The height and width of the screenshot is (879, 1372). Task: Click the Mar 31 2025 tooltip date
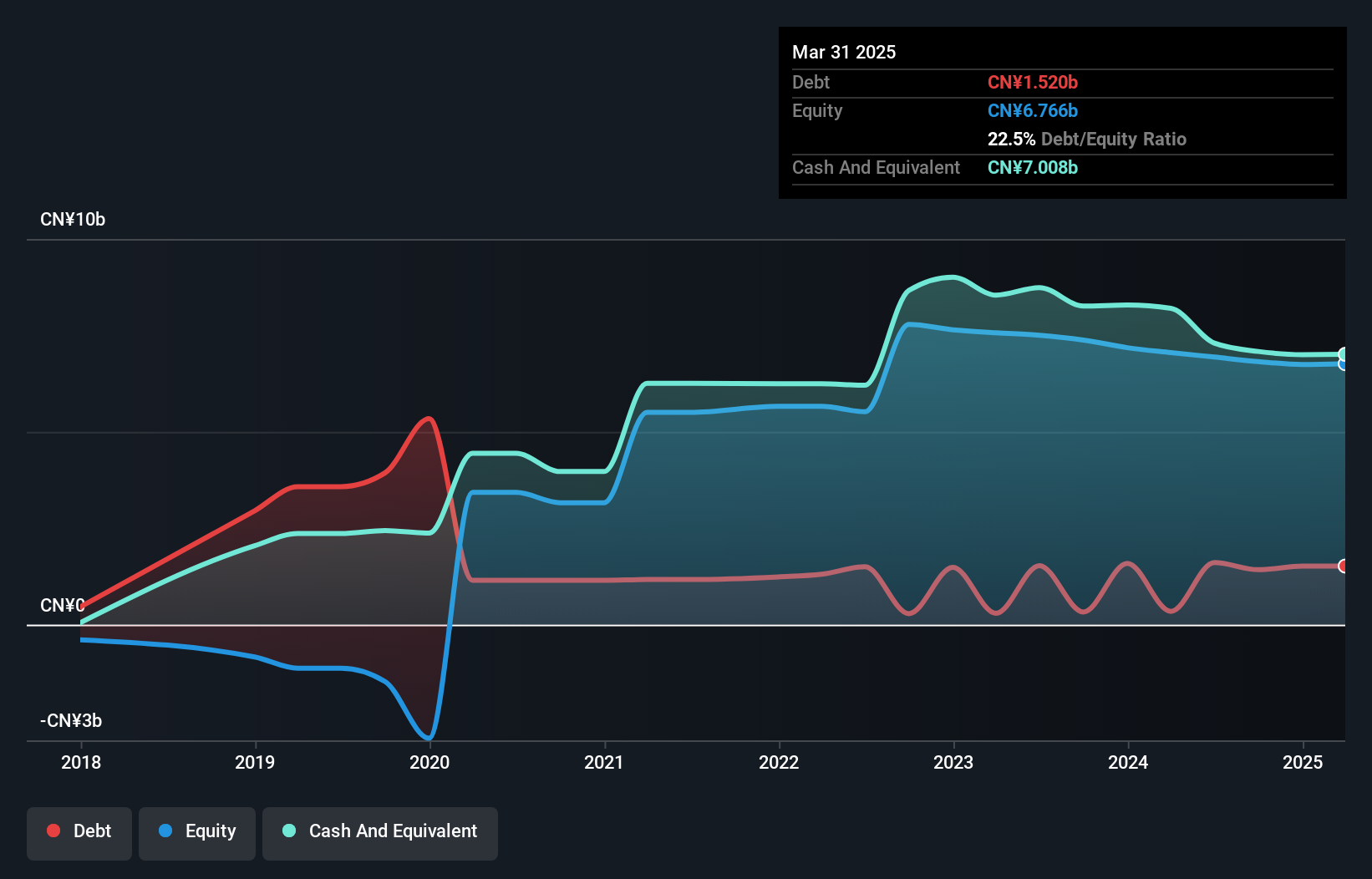click(x=844, y=52)
